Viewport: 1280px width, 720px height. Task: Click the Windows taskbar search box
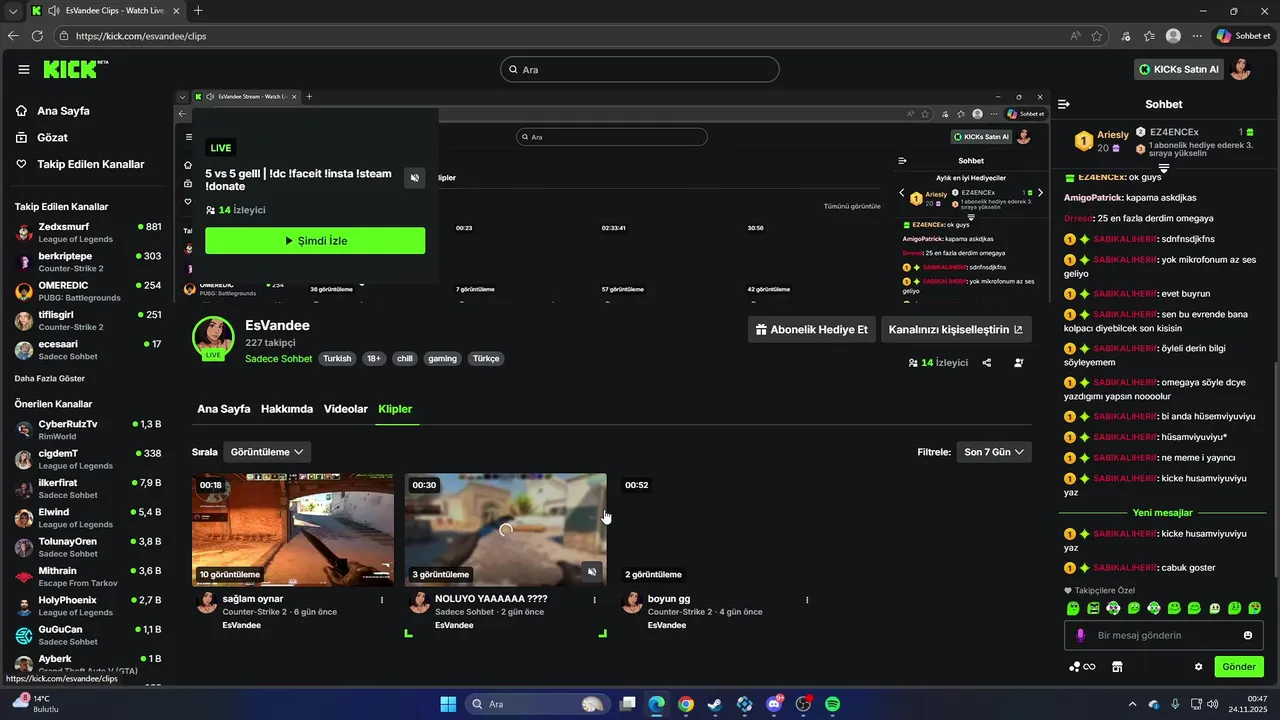538,704
